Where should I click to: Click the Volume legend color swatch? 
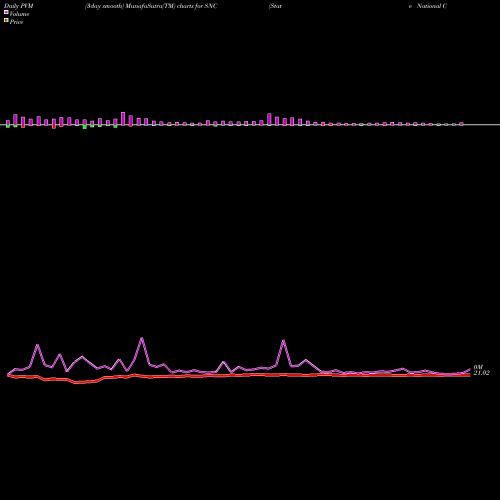pos(6,12)
